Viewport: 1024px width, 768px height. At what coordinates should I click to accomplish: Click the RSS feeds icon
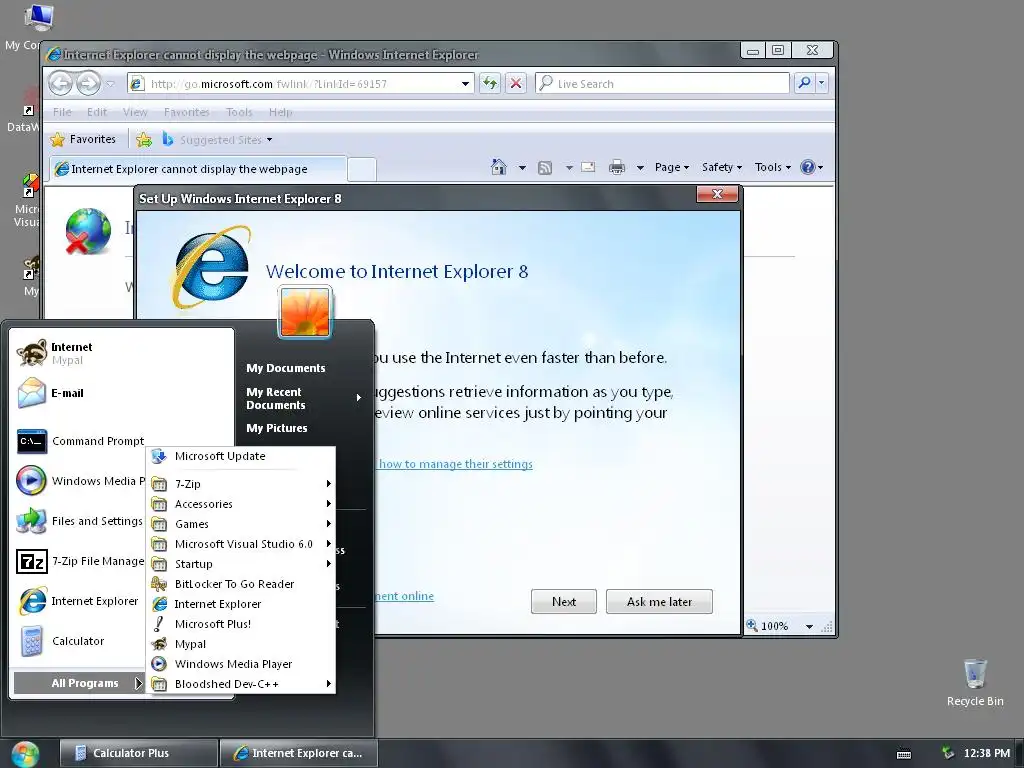click(x=545, y=168)
